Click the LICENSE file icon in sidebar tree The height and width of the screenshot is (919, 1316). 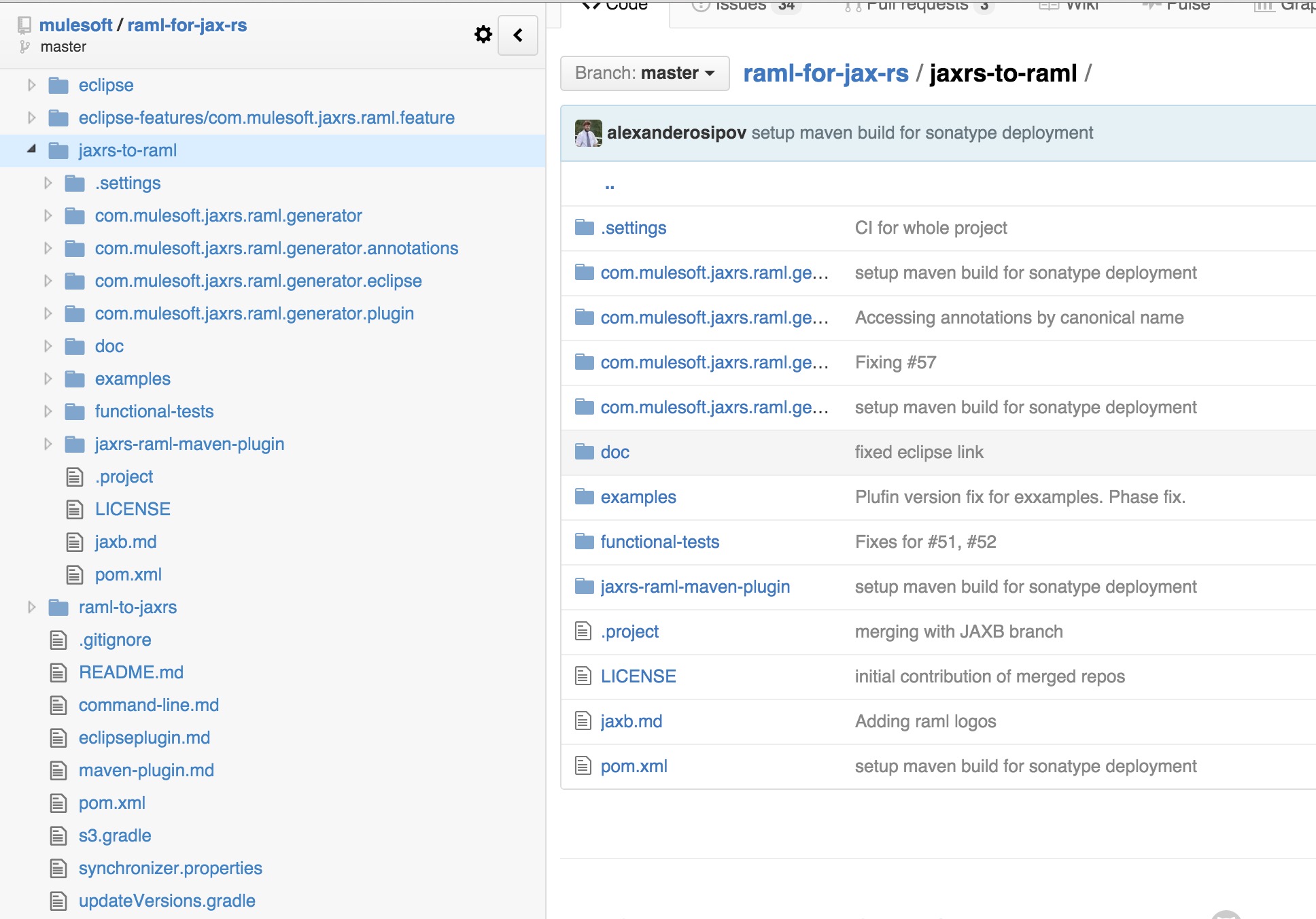click(x=75, y=509)
